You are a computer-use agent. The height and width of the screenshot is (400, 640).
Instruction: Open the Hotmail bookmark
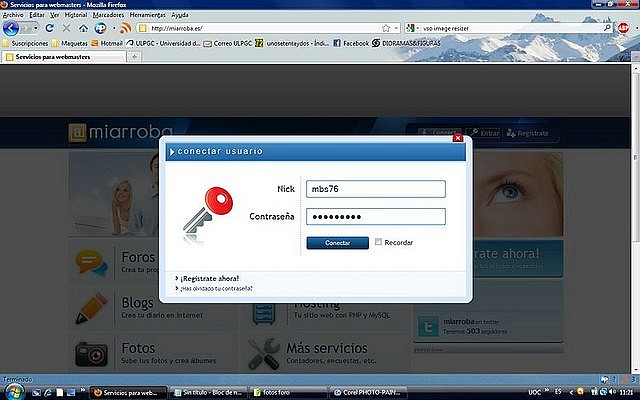pyautogui.click(x=107, y=43)
